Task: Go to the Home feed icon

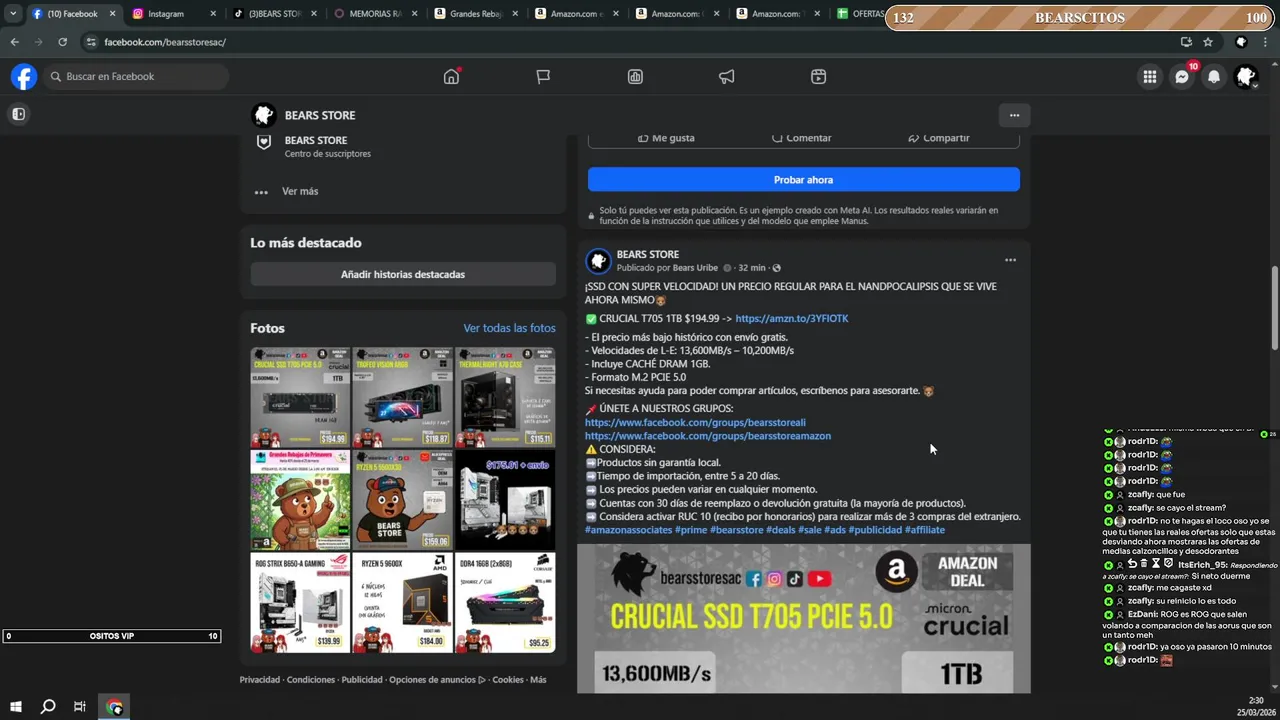Action: point(452,77)
